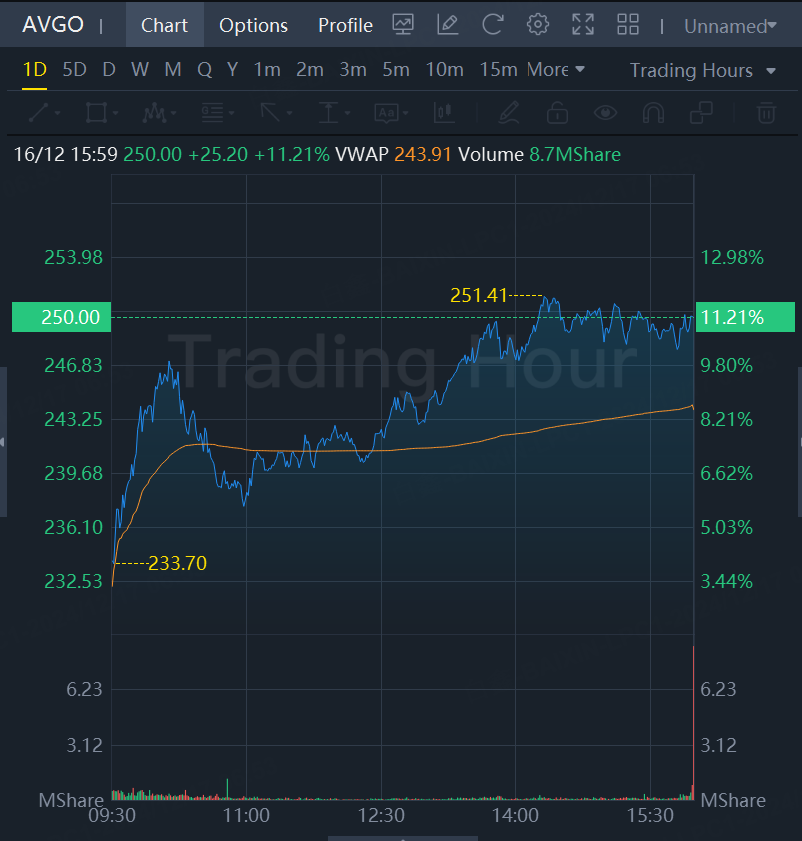Screen dimensions: 802x841
Task: Select the 5m interval
Action: tap(396, 70)
